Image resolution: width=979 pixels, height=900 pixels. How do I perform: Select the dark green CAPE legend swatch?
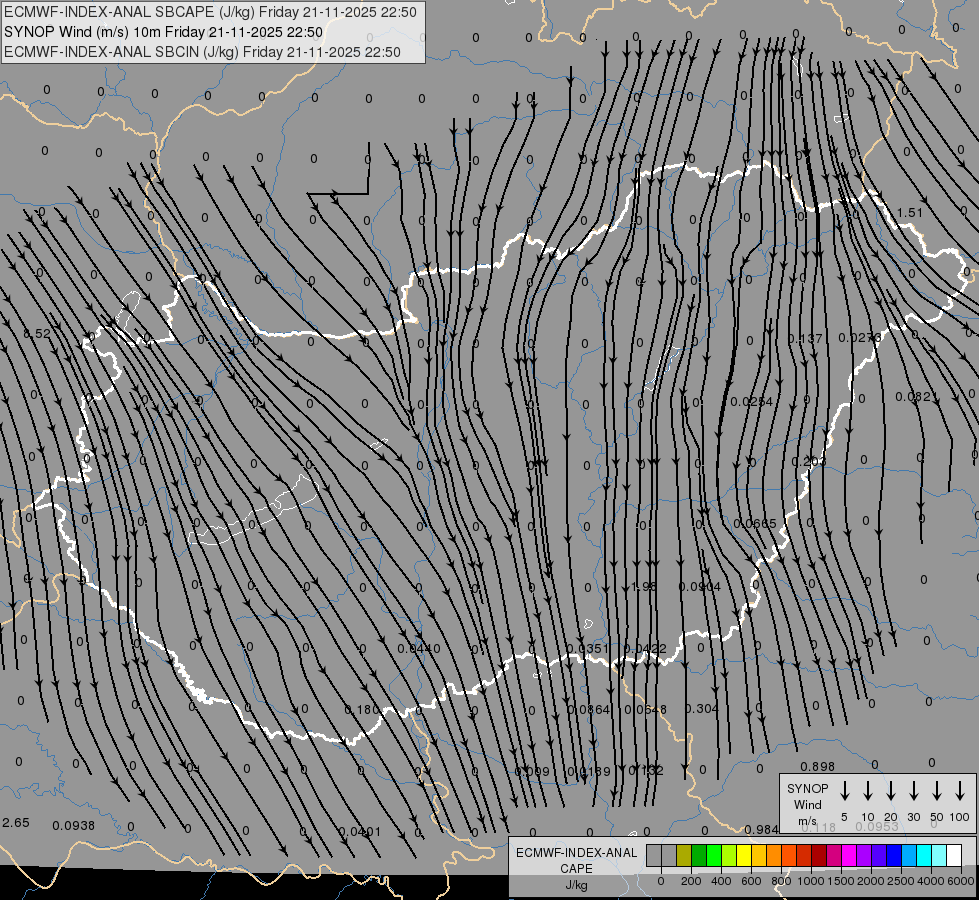click(699, 856)
